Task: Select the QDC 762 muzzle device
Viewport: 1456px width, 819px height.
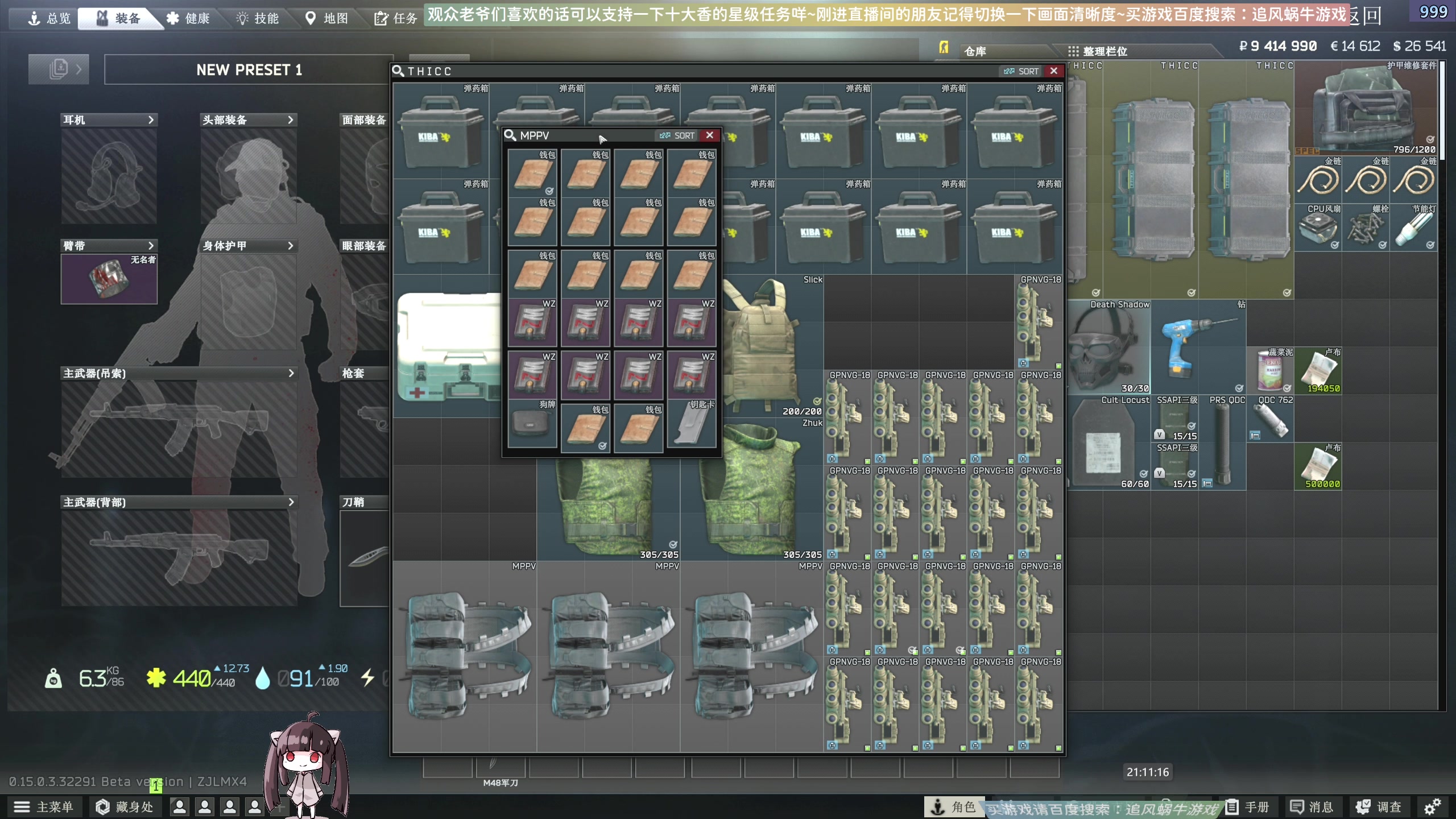Action: [1271, 419]
